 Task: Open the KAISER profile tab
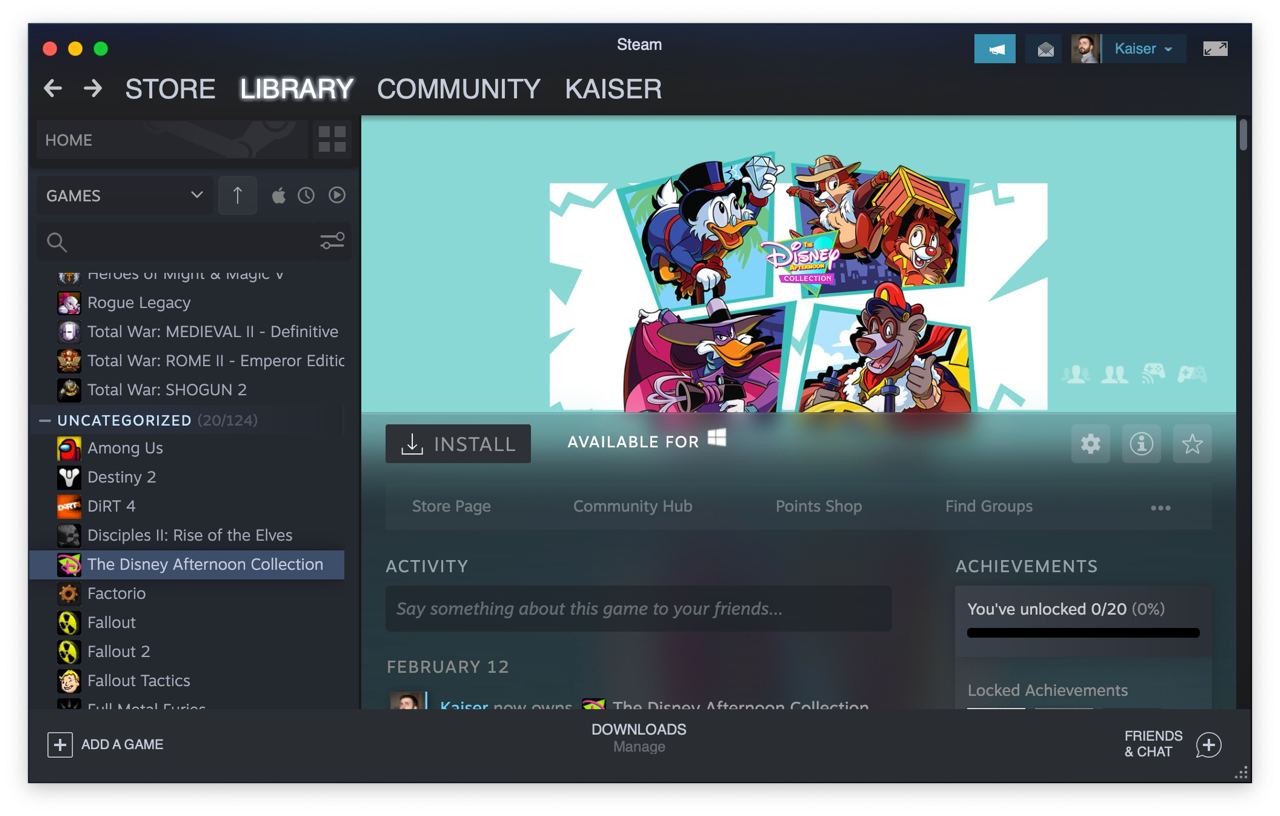coord(613,89)
